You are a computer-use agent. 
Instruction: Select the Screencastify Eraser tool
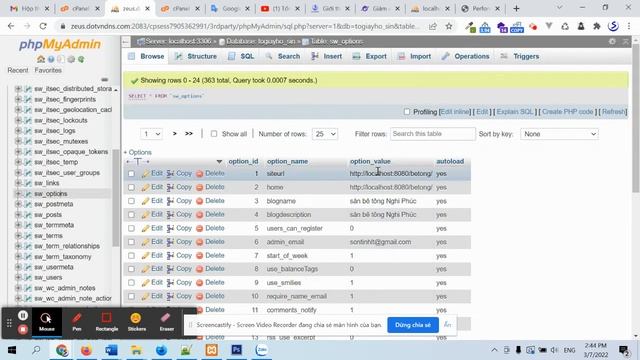[x=166, y=322]
